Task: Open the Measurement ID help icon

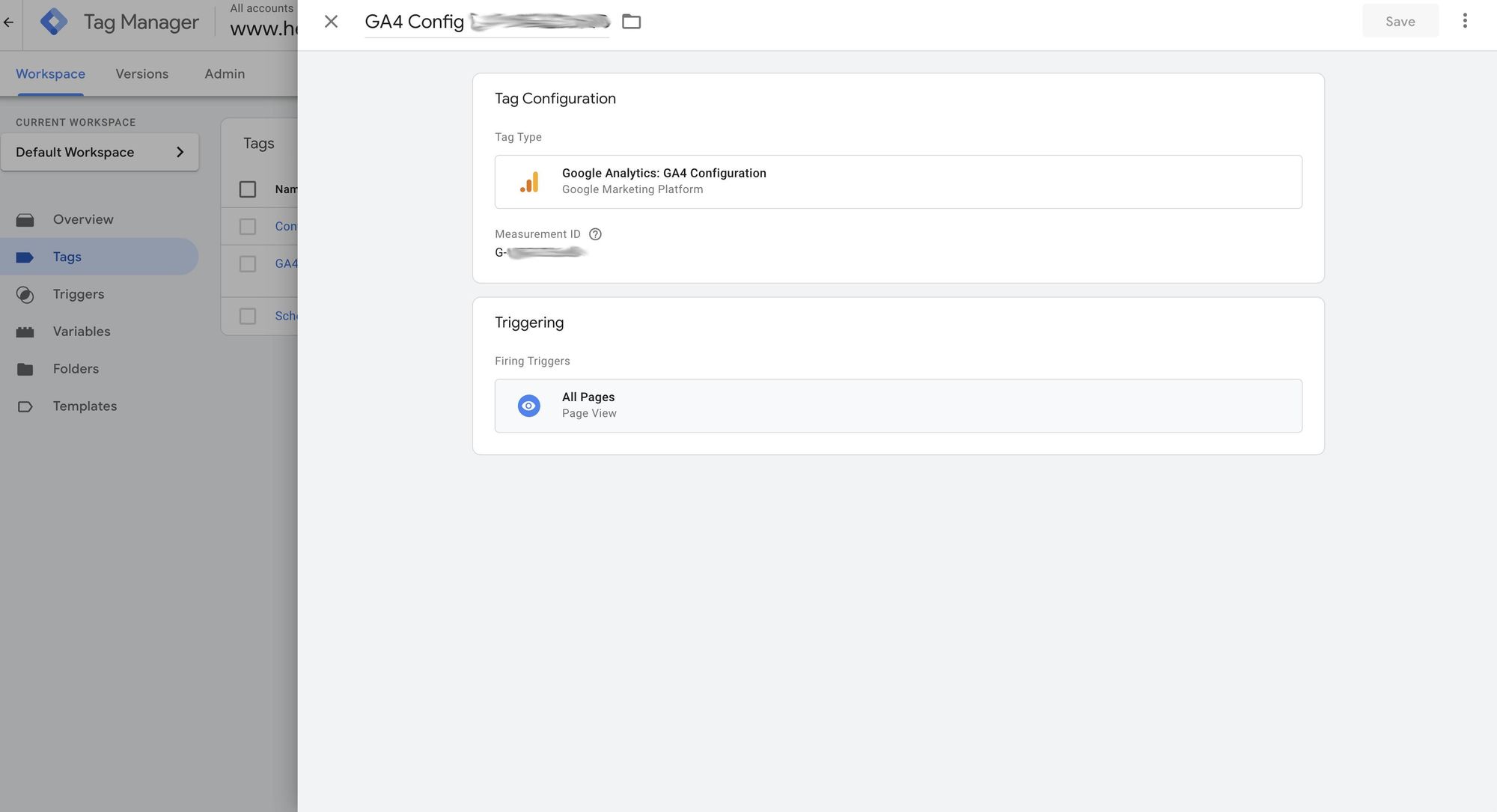Action: coord(595,234)
